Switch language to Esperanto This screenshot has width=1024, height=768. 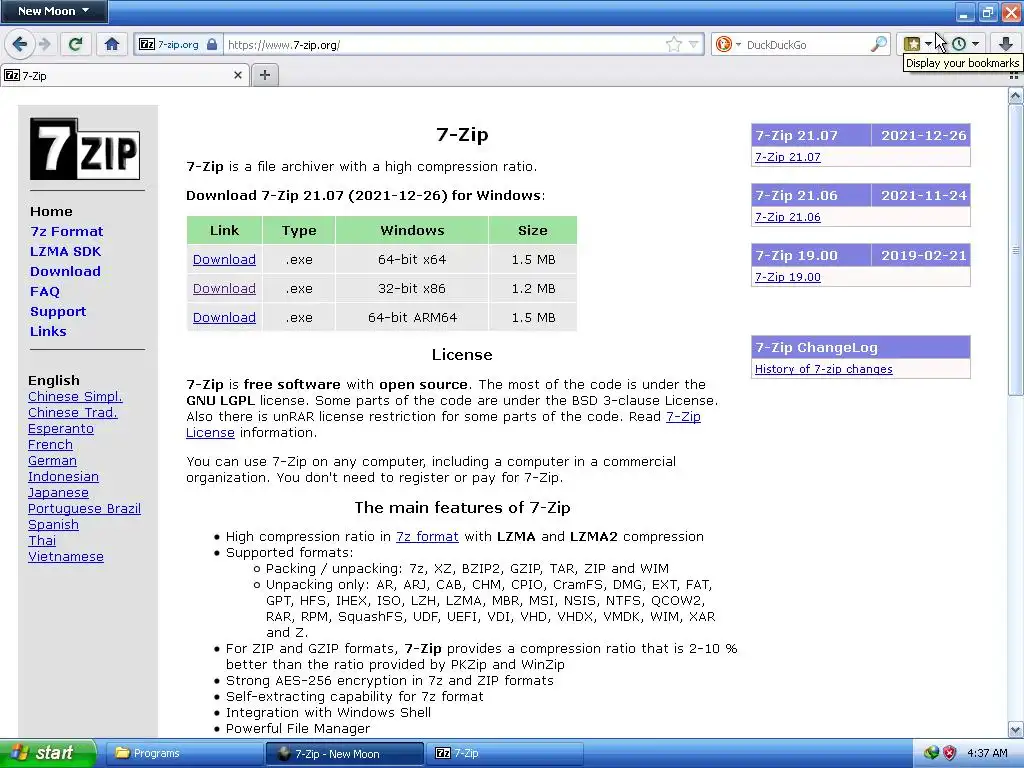[x=61, y=428]
